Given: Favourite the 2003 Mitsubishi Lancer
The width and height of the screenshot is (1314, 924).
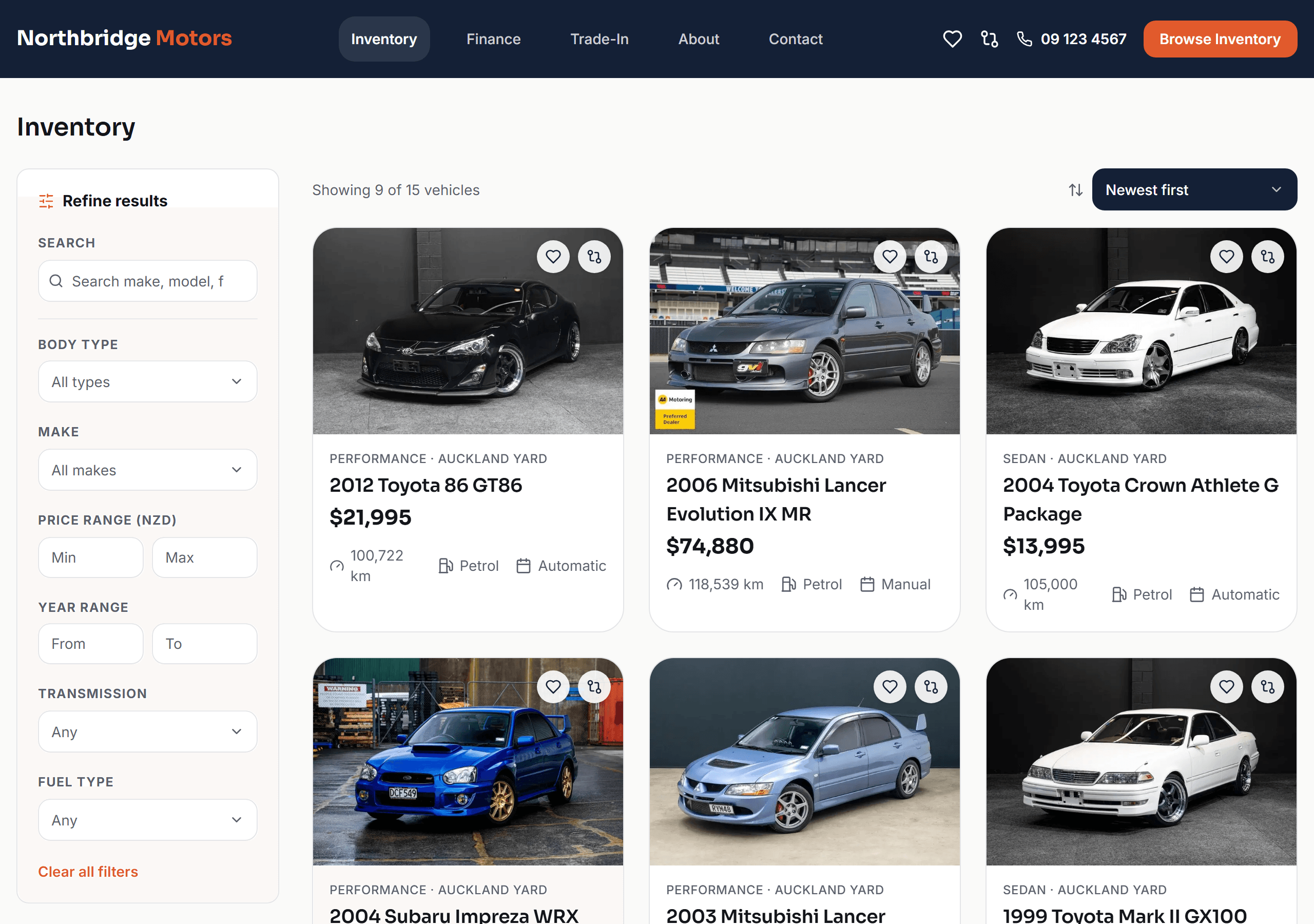Looking at the screenshot, I should pyautogui.click(x=890, y=686).
